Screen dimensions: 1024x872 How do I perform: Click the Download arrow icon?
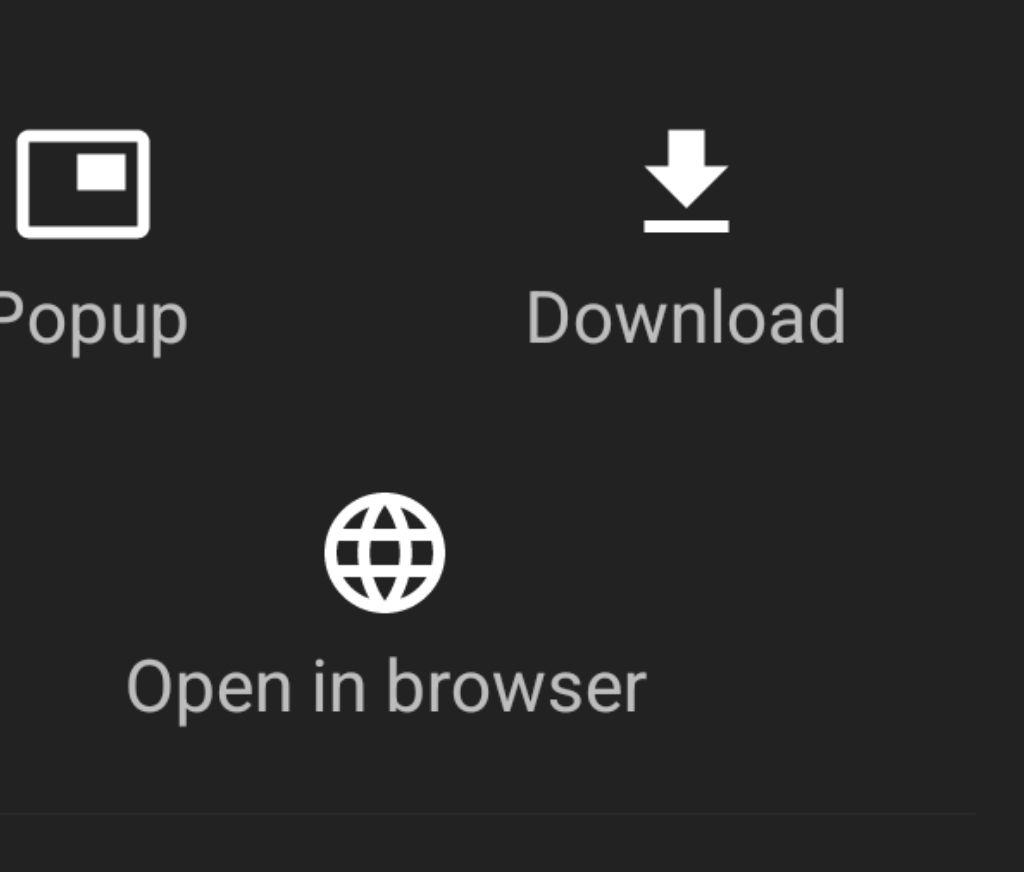(x=686, y=181)
